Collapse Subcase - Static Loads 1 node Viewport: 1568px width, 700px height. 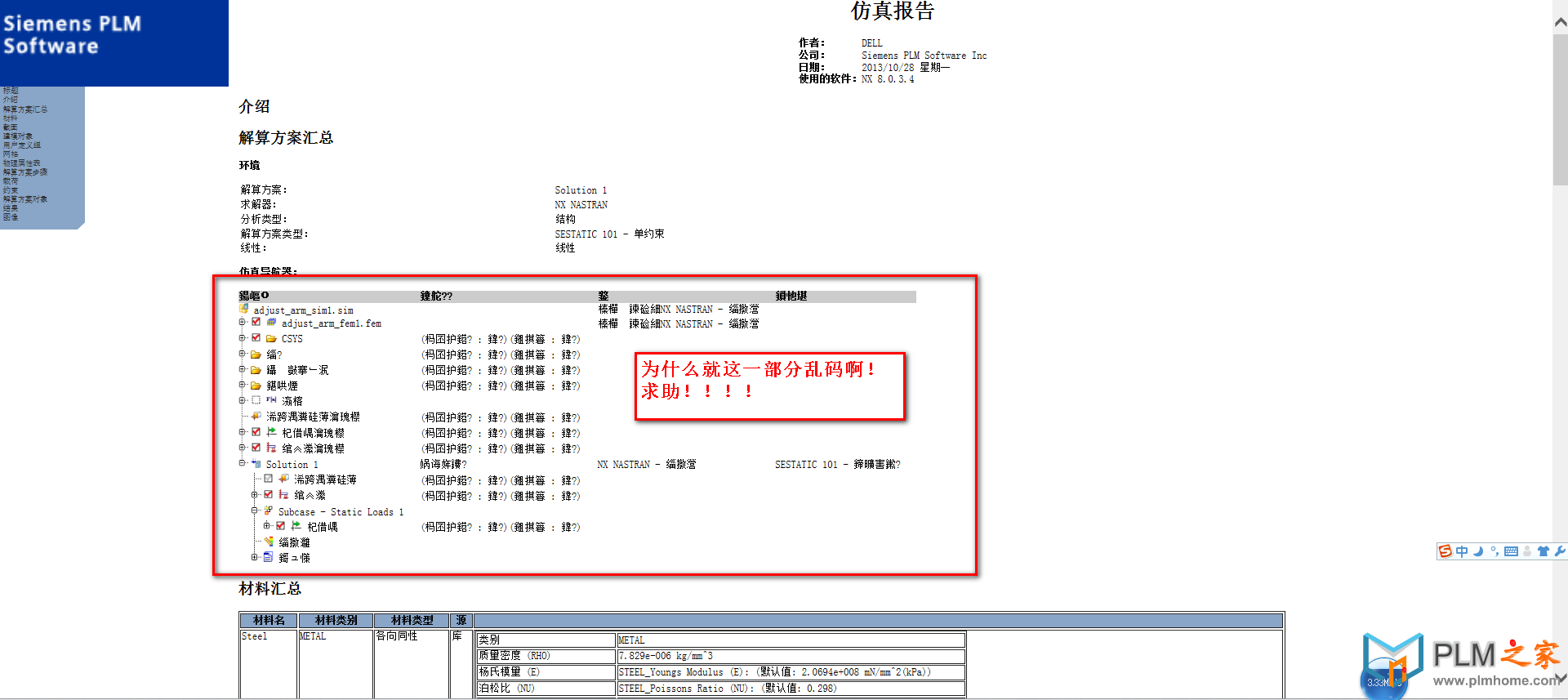pos(254,511)
